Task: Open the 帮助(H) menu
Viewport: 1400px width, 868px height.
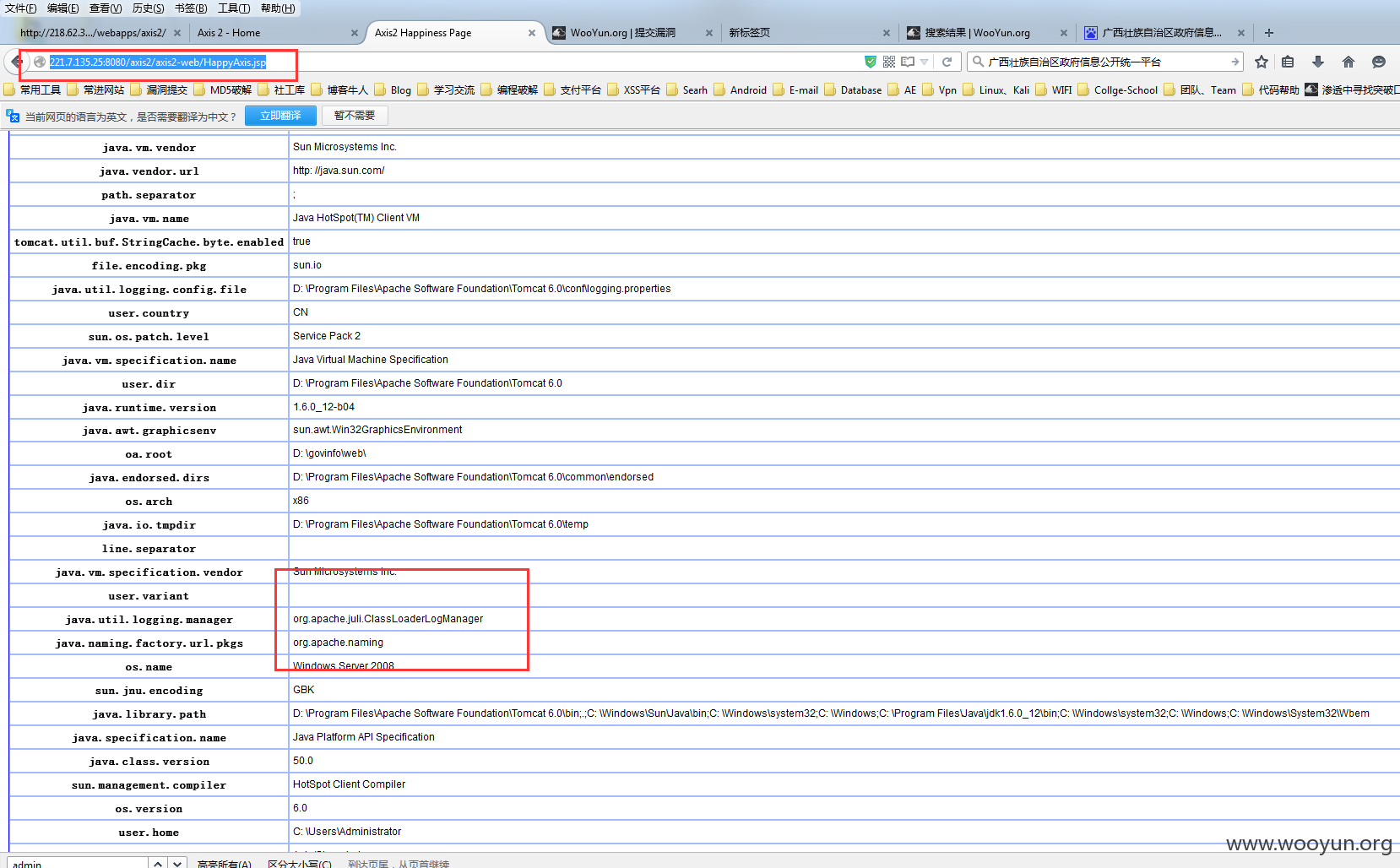Action: click(278, 8)
